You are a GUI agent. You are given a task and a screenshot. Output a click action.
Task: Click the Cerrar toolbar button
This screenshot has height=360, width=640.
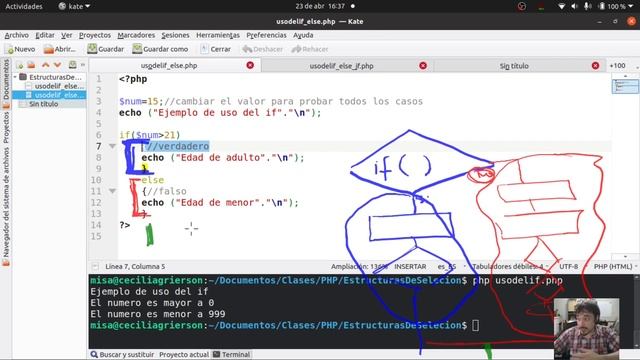[x=216, y=49]
